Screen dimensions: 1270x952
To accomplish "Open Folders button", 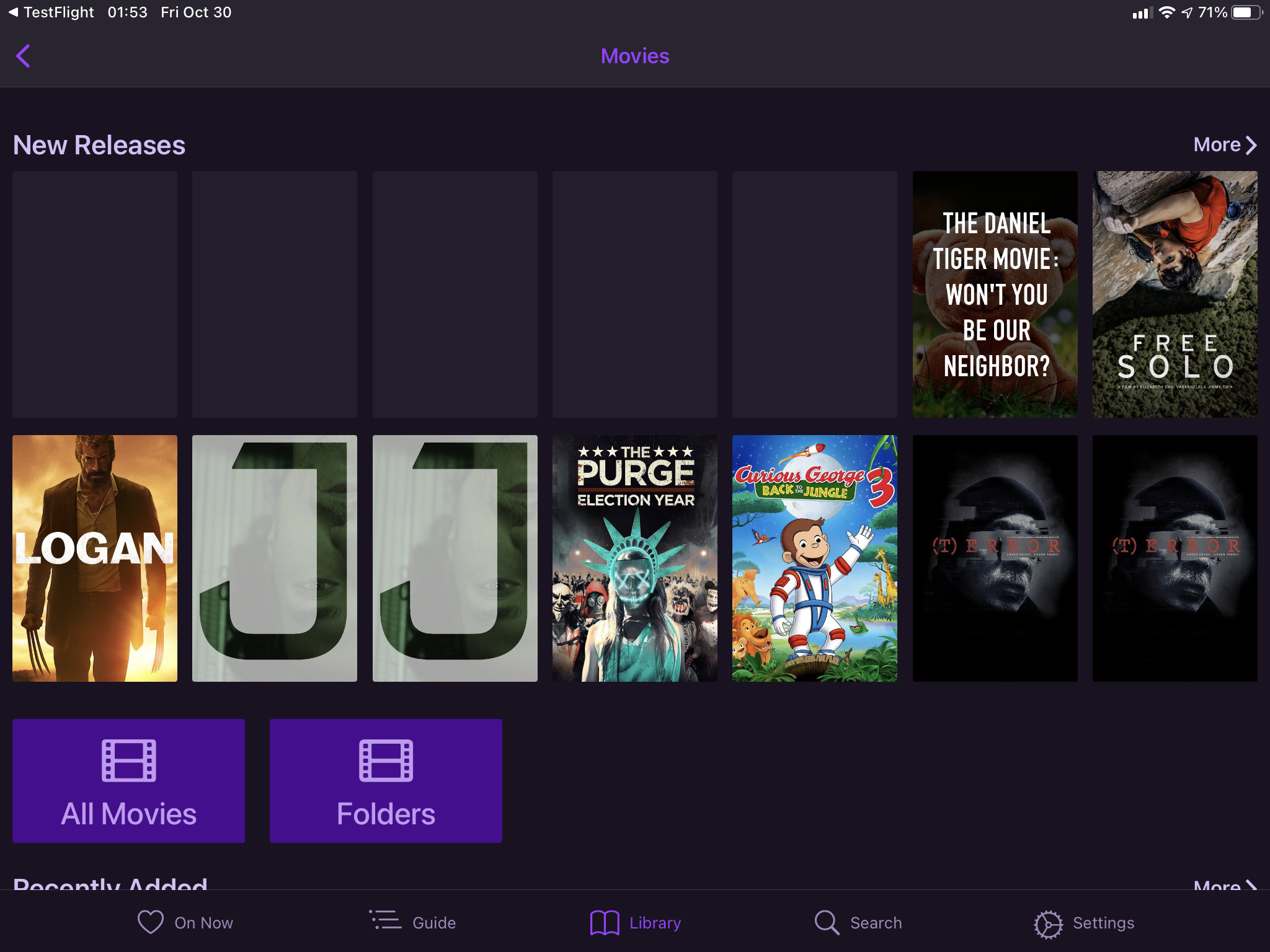I will [386, 813].
